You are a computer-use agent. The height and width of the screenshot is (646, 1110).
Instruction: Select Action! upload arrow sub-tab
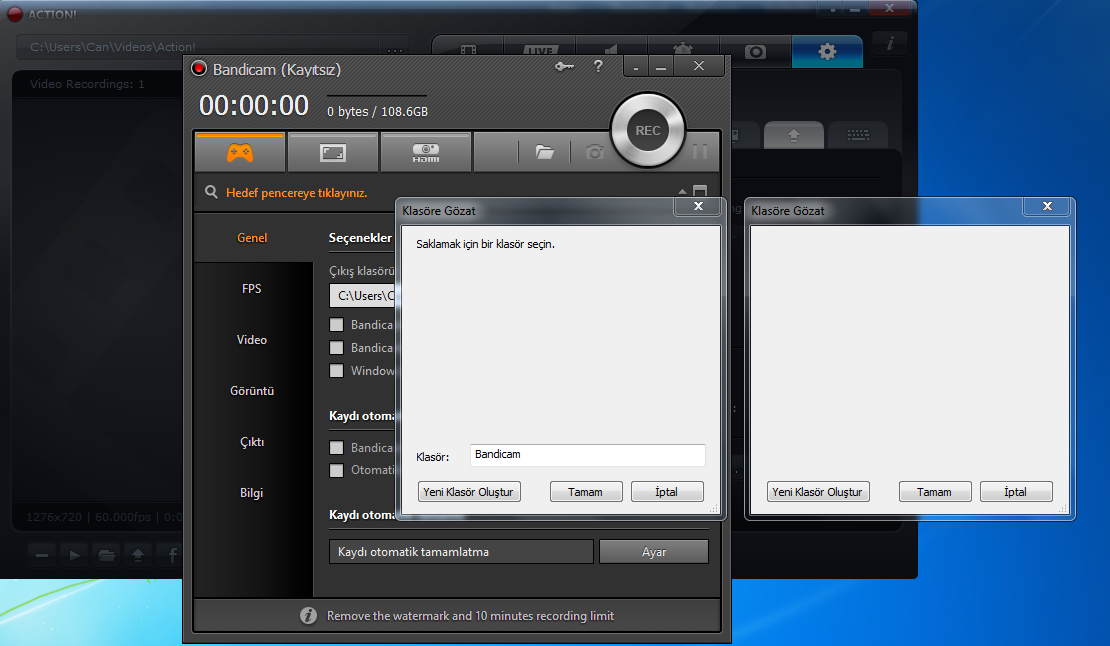794,134
